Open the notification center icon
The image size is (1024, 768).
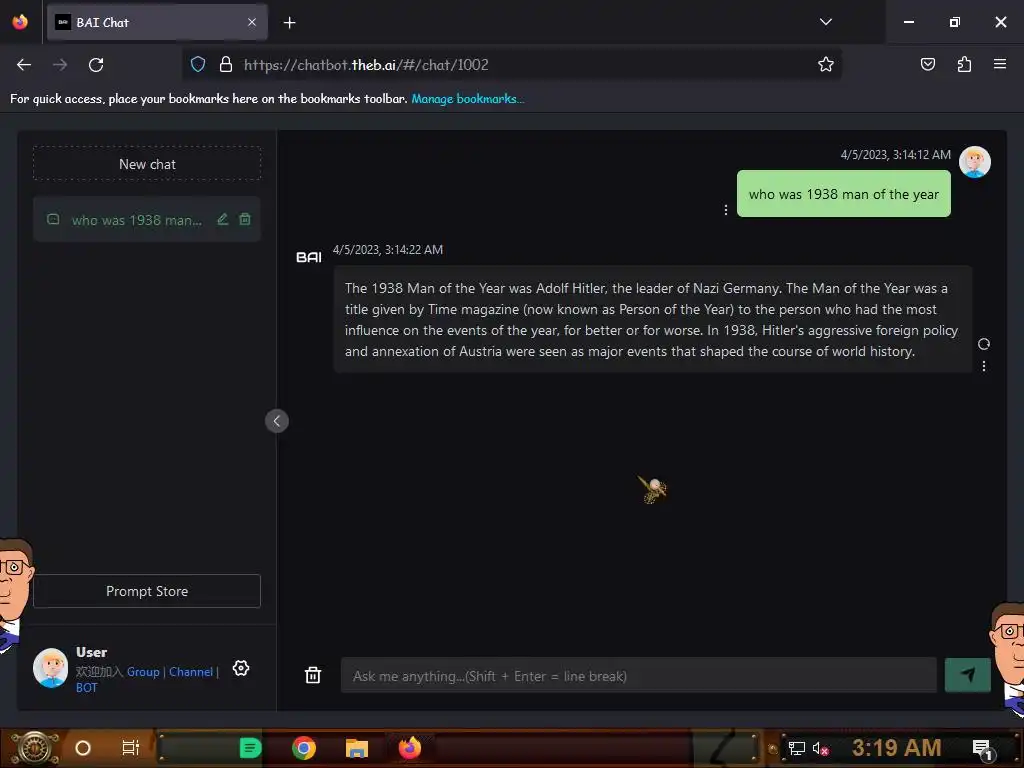click(x=982, y=749)
